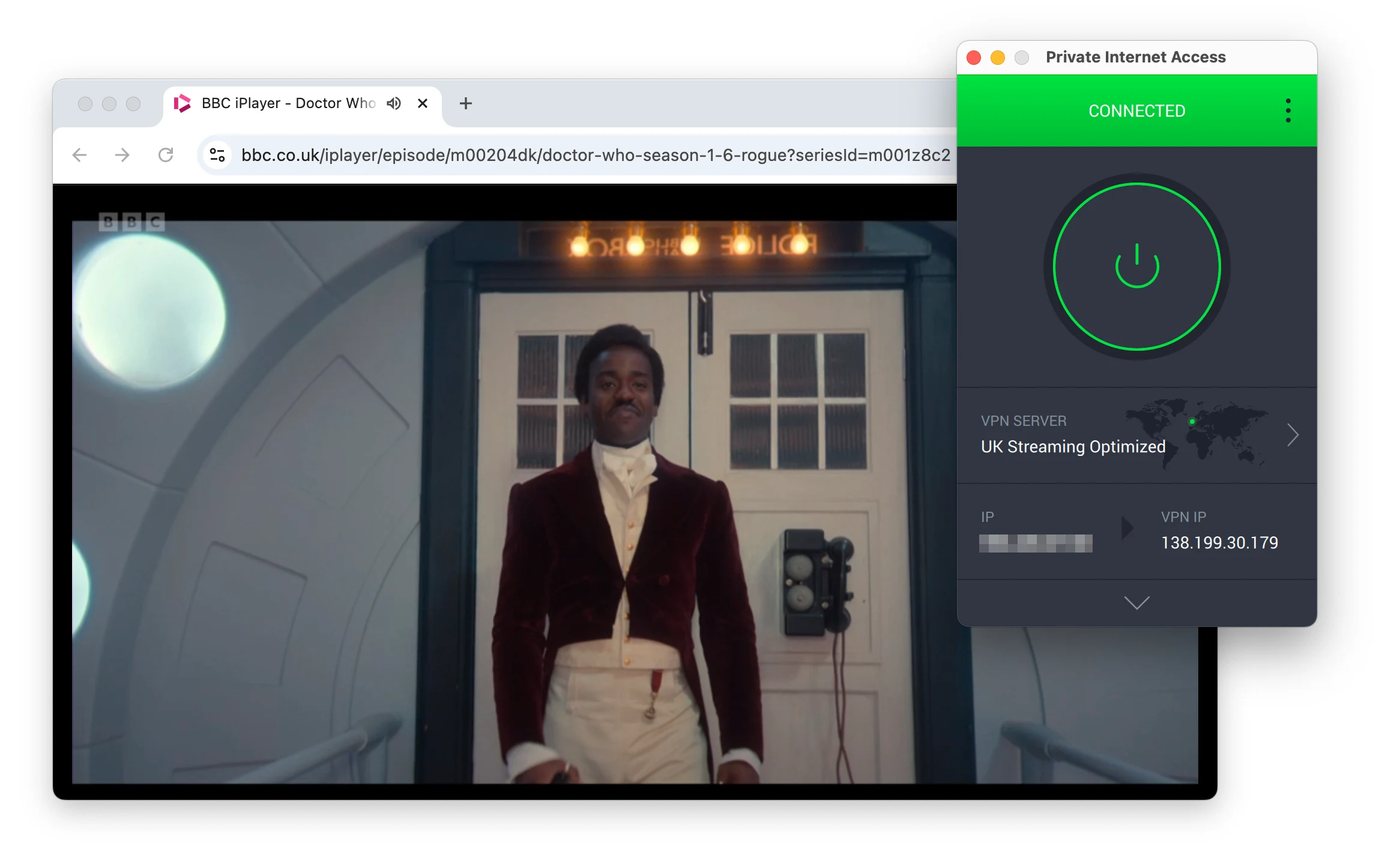This screenshot has height=854, width=1400.
Task: Open a new browser tab
Action: click(465, 103)
